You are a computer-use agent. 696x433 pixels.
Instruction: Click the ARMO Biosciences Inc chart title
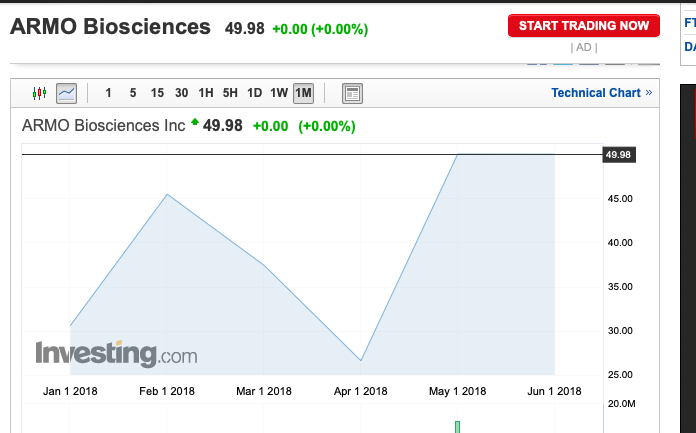tap(103, 126)
